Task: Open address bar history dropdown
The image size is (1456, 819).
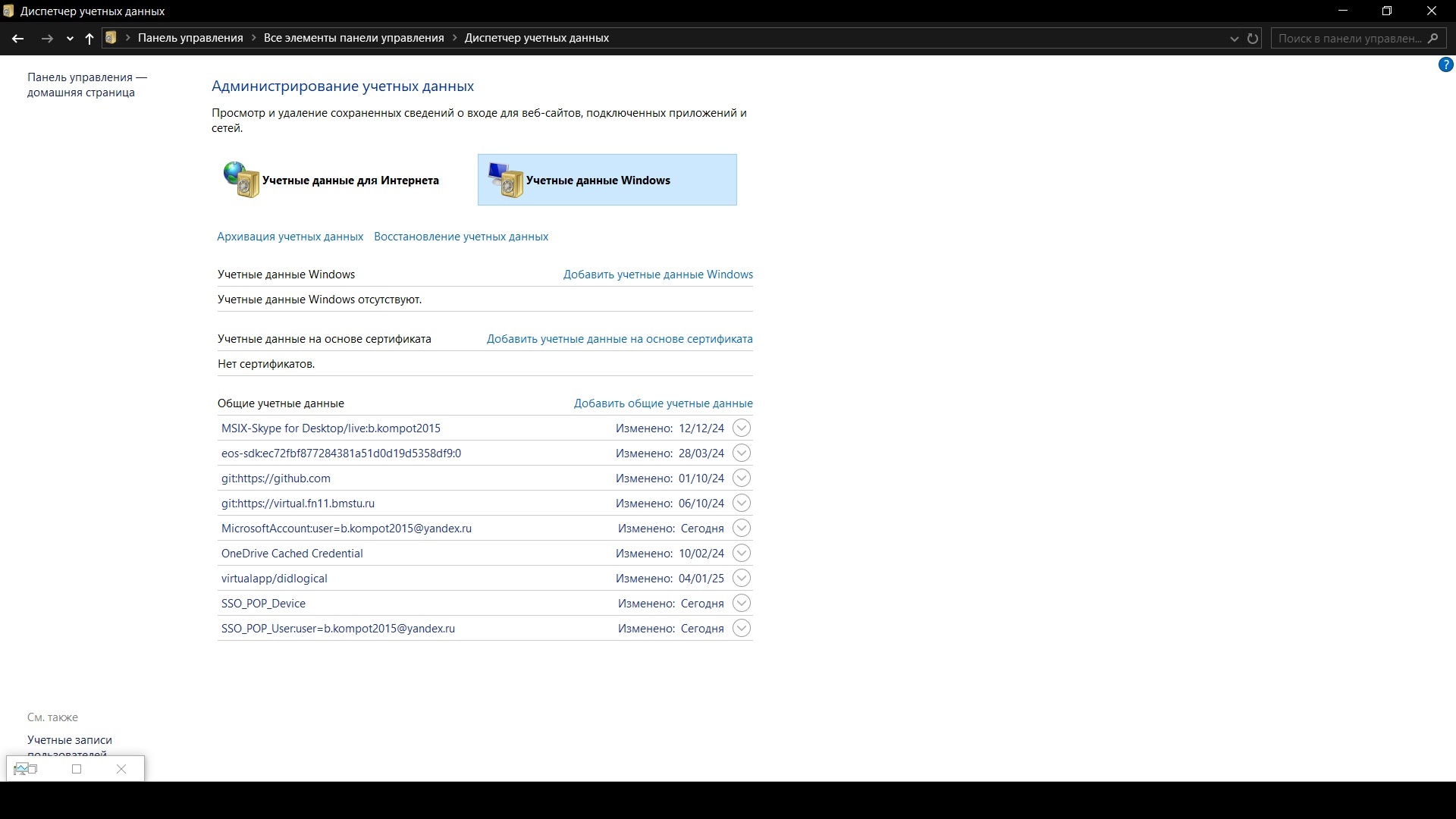Action: coord(1234,39)
